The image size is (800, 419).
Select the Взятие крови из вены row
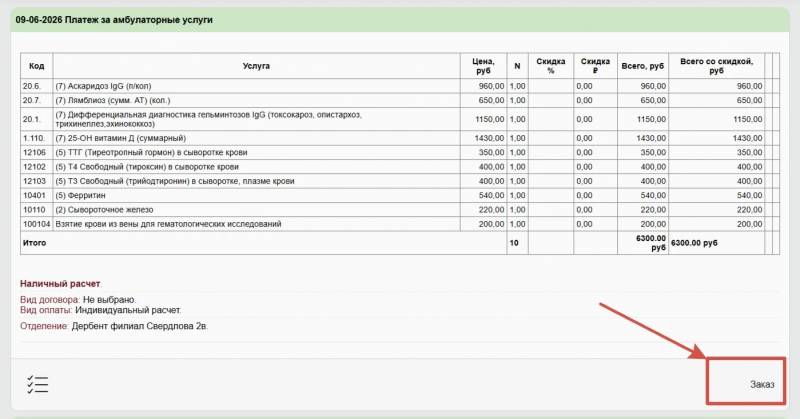coord(400,224)
